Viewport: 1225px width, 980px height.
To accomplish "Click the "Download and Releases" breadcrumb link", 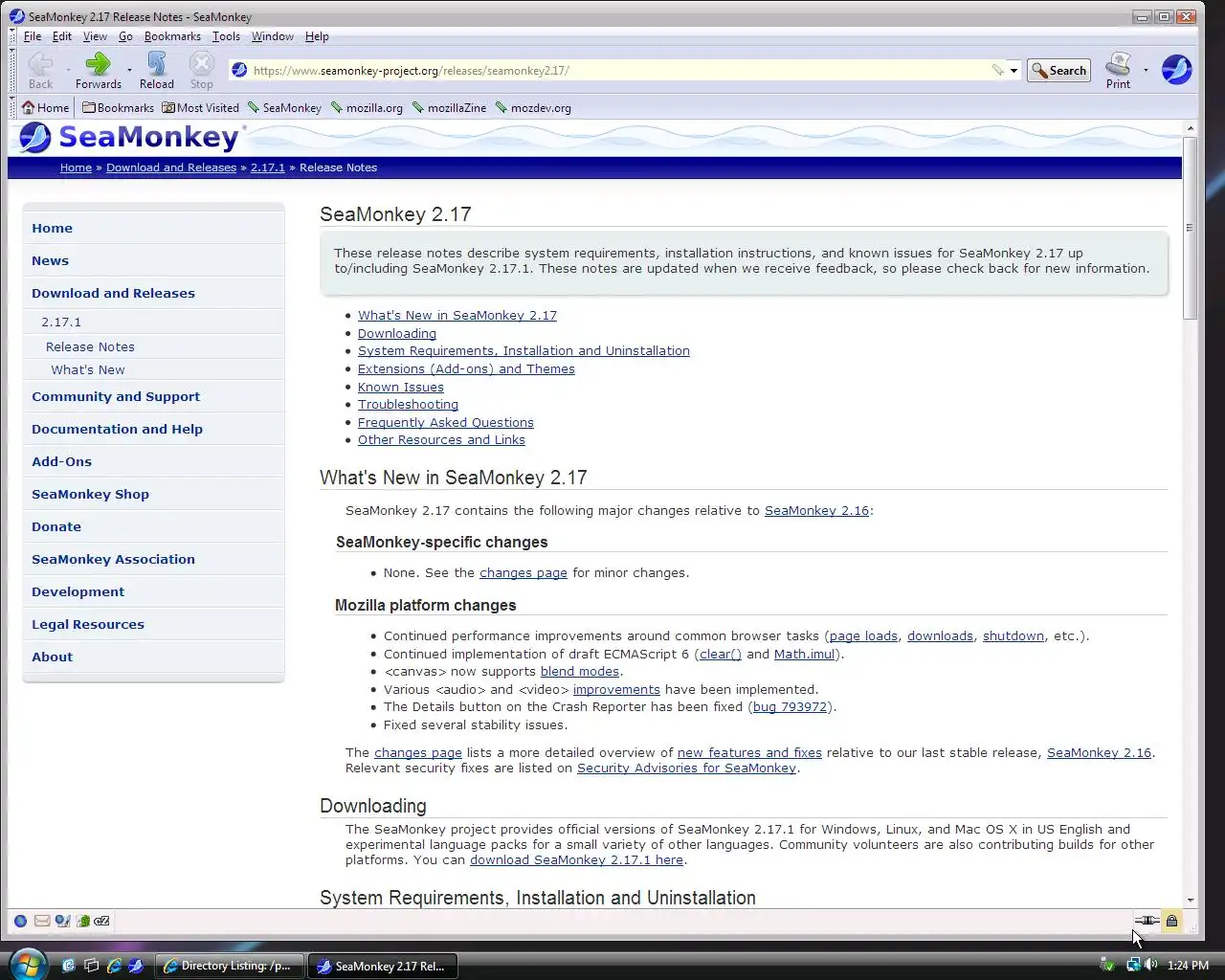I will point(171,167).
